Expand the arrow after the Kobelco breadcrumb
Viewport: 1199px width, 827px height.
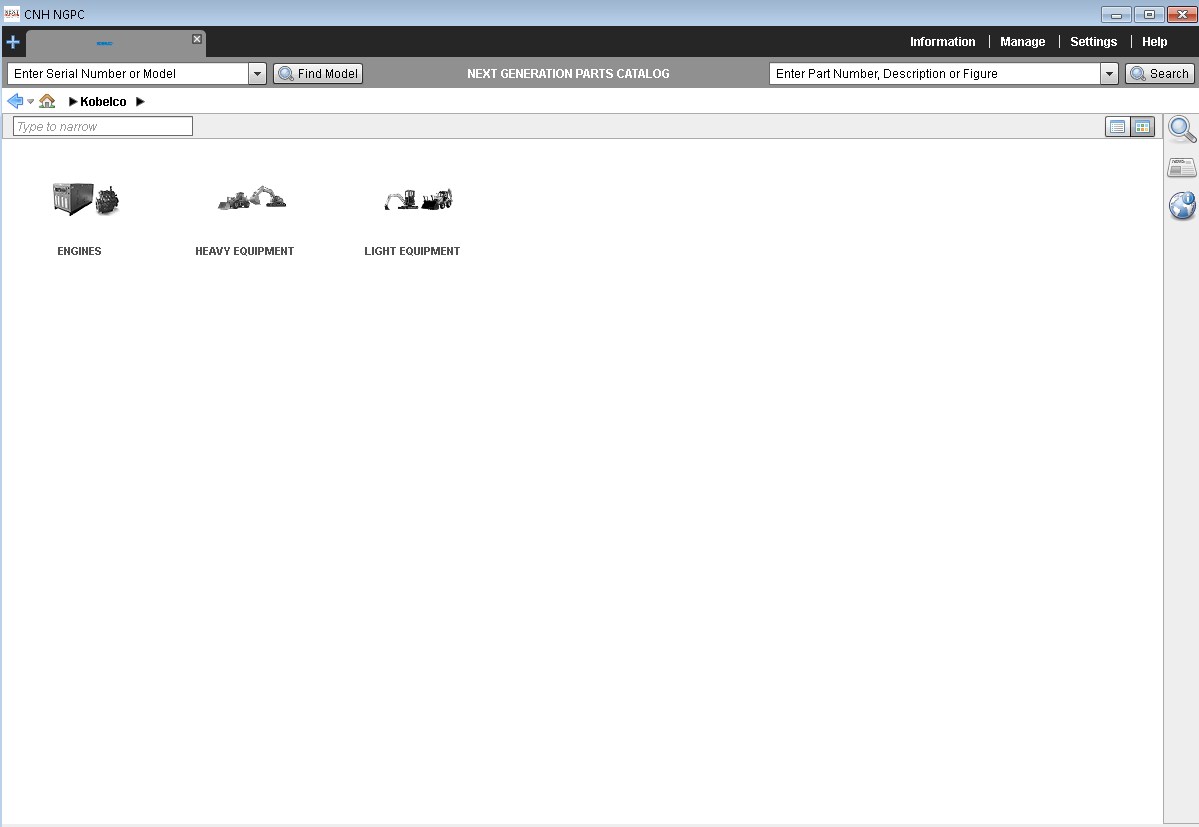point(140,102)
